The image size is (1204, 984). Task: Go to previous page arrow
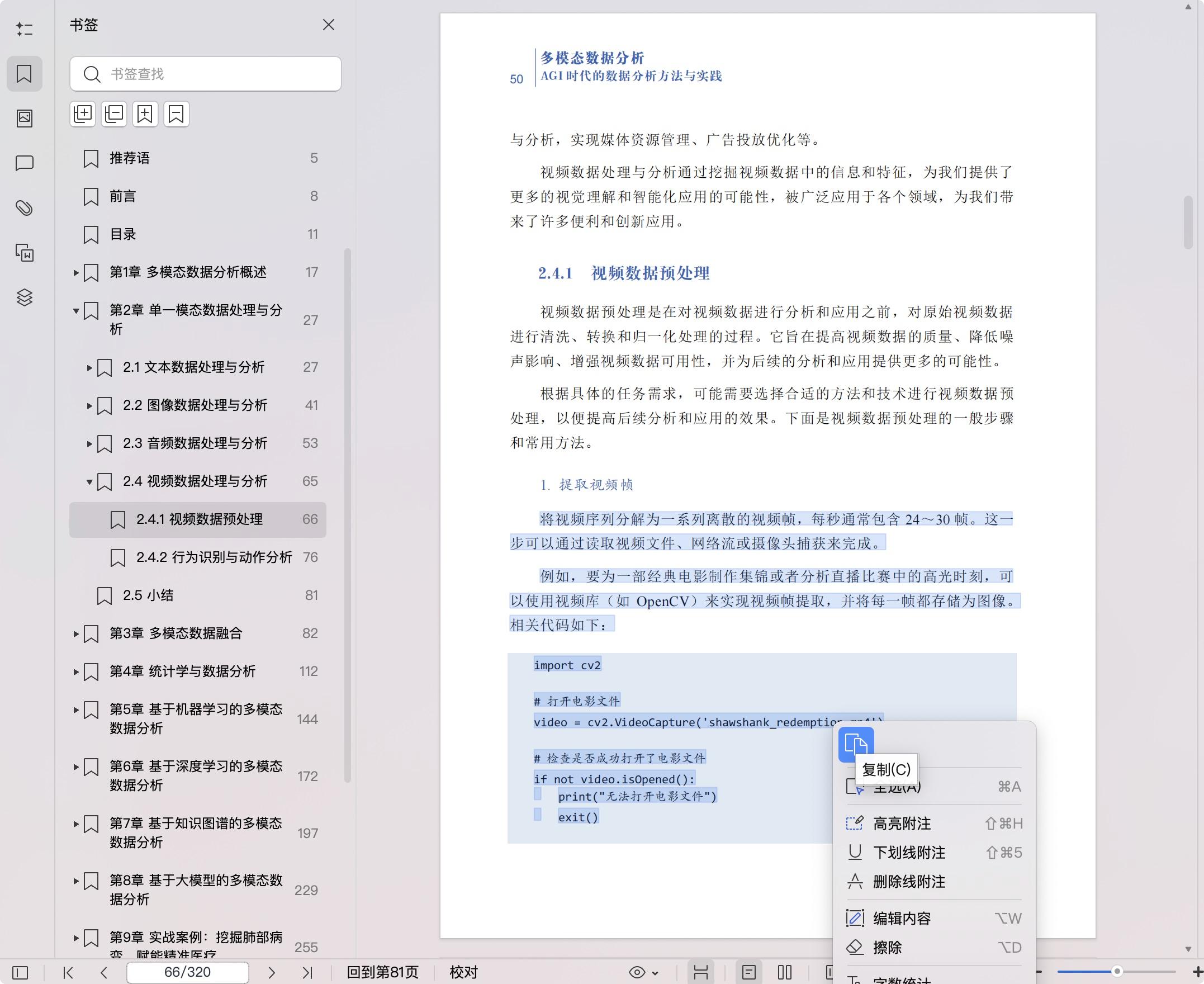[103, 973]
